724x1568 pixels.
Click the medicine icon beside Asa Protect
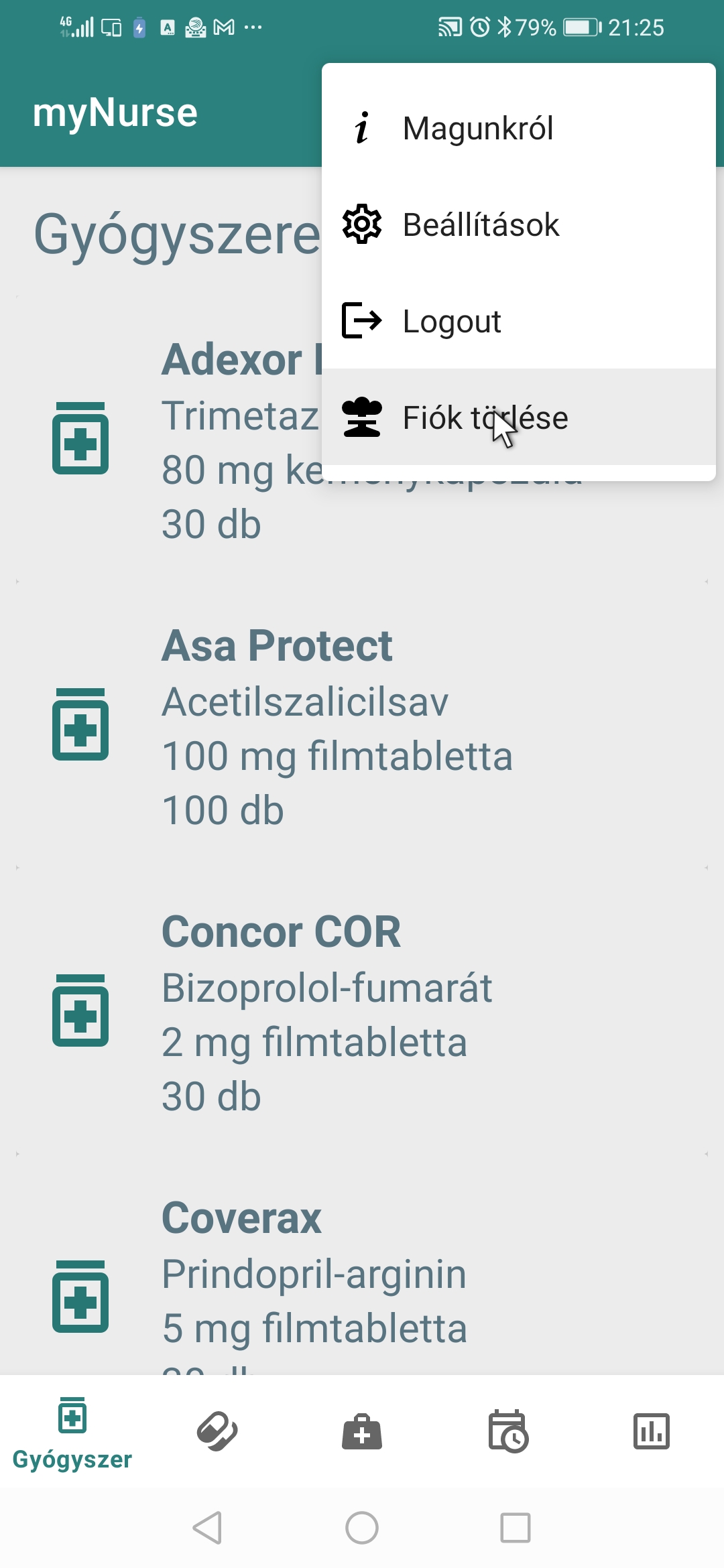click(x=80, y=725)
